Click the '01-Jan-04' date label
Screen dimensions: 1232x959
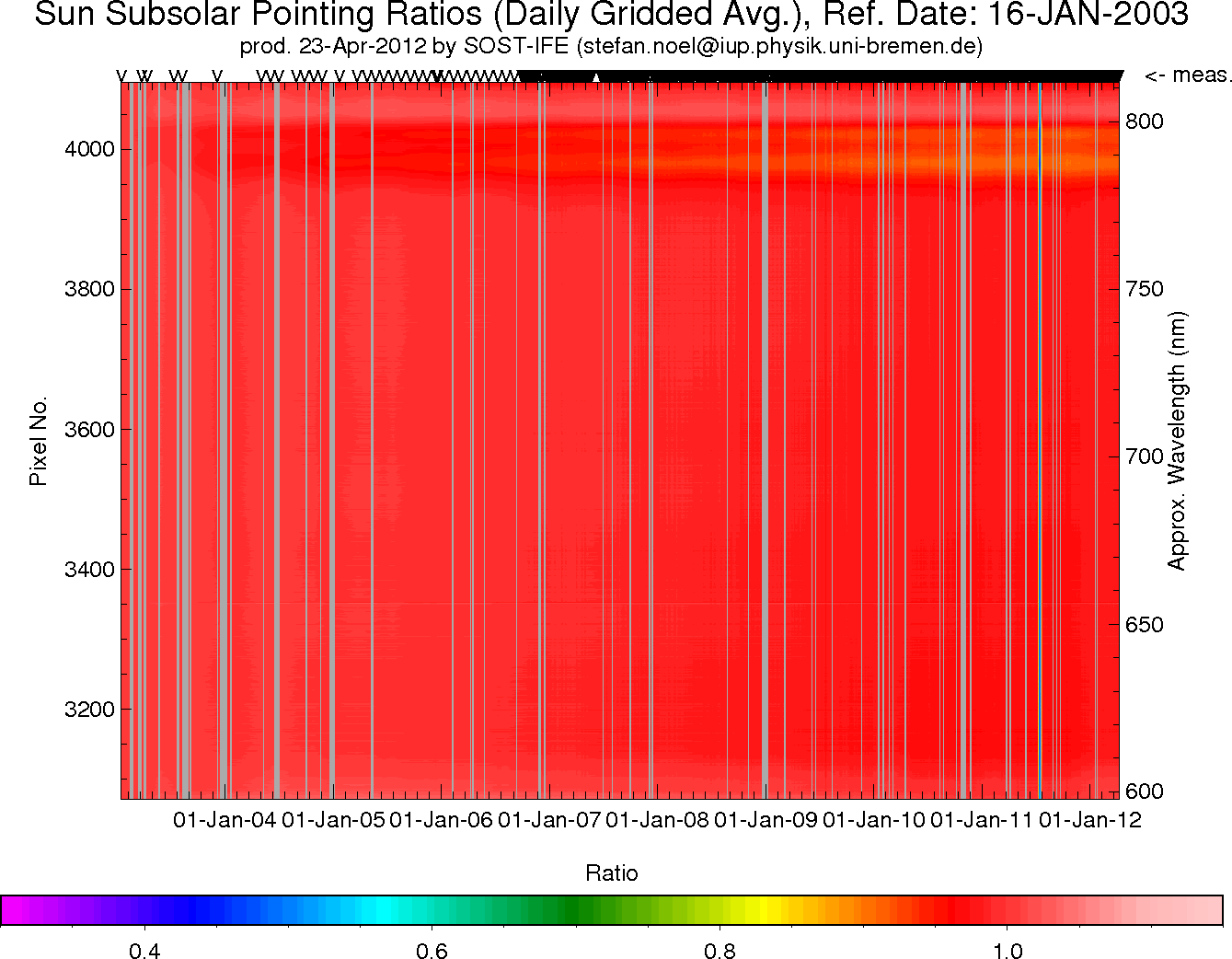(225, 820)
